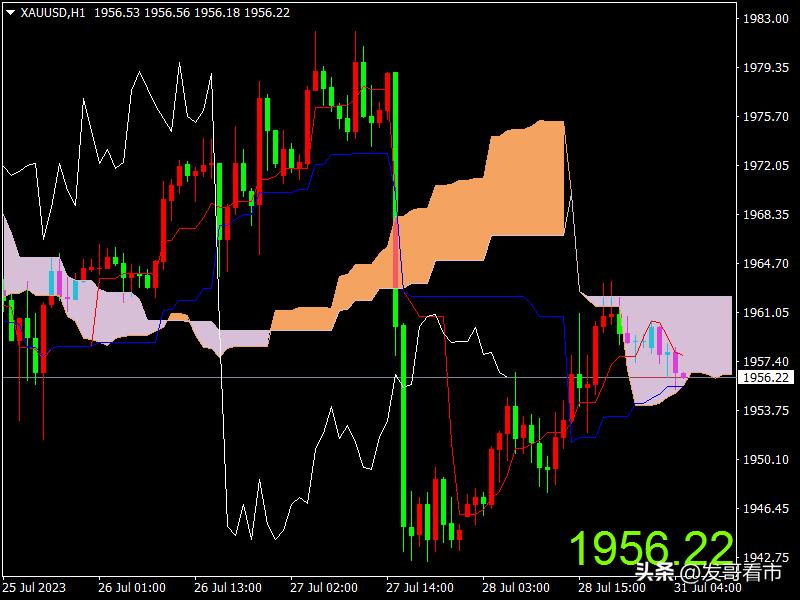Image resolution: width=800 pixels, height=600 pixels.
Task: Select the XAUUSD,H1 symbol label
Action: pos(53,13)
